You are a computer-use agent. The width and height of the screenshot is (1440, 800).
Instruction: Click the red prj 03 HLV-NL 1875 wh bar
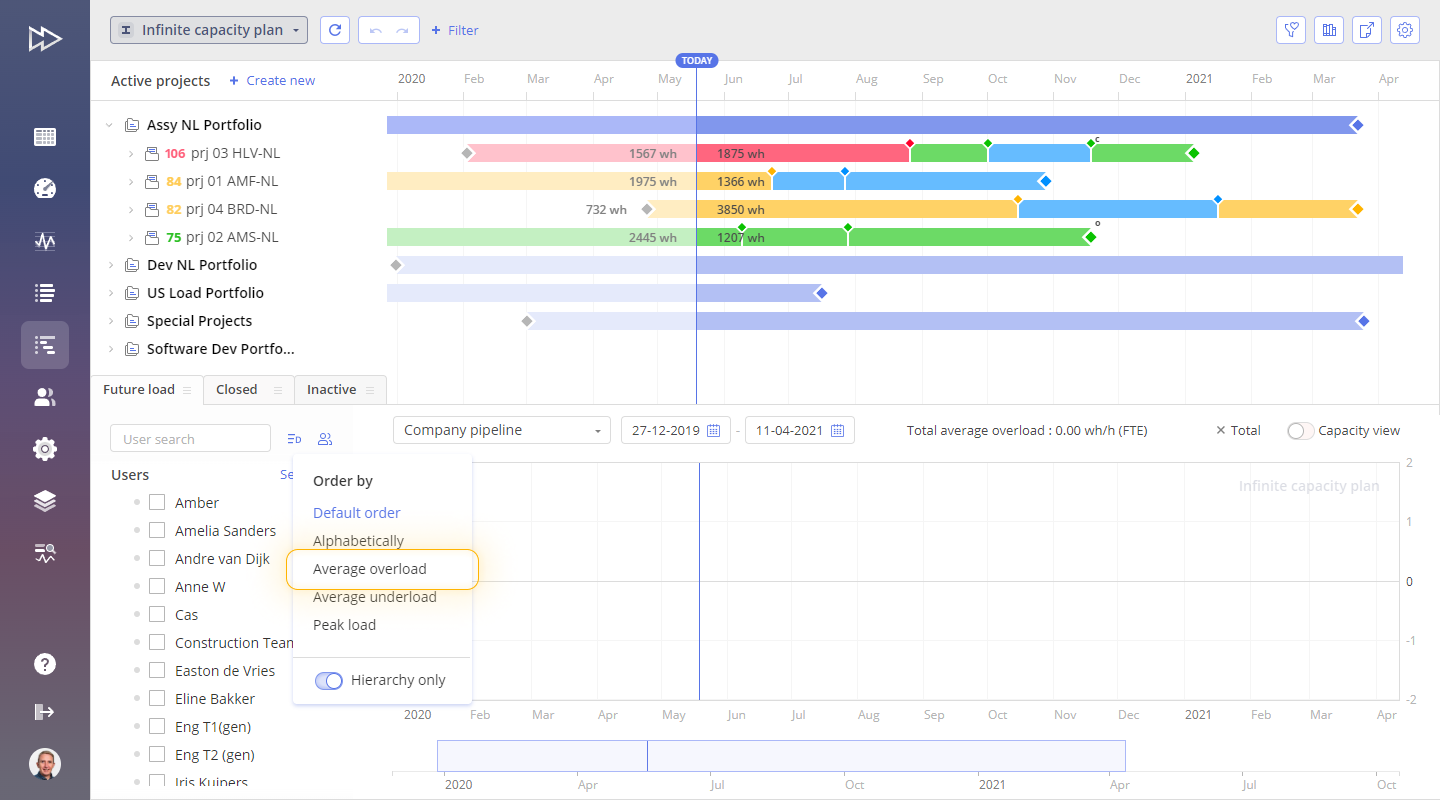[803, 153]
